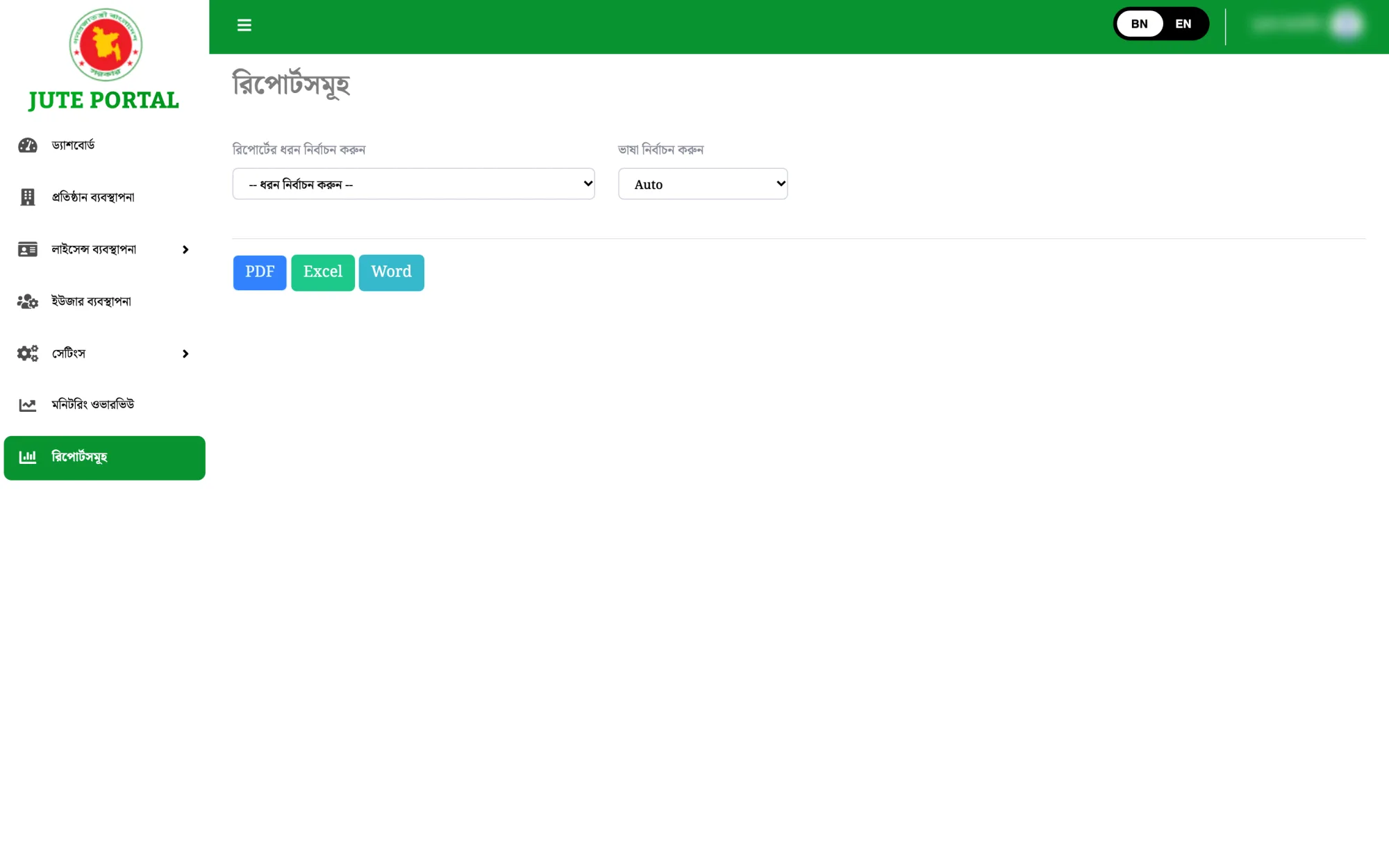Click the Jute Portal government logo
Viewport: 1389px width, 868px height.
coord(106,44)
